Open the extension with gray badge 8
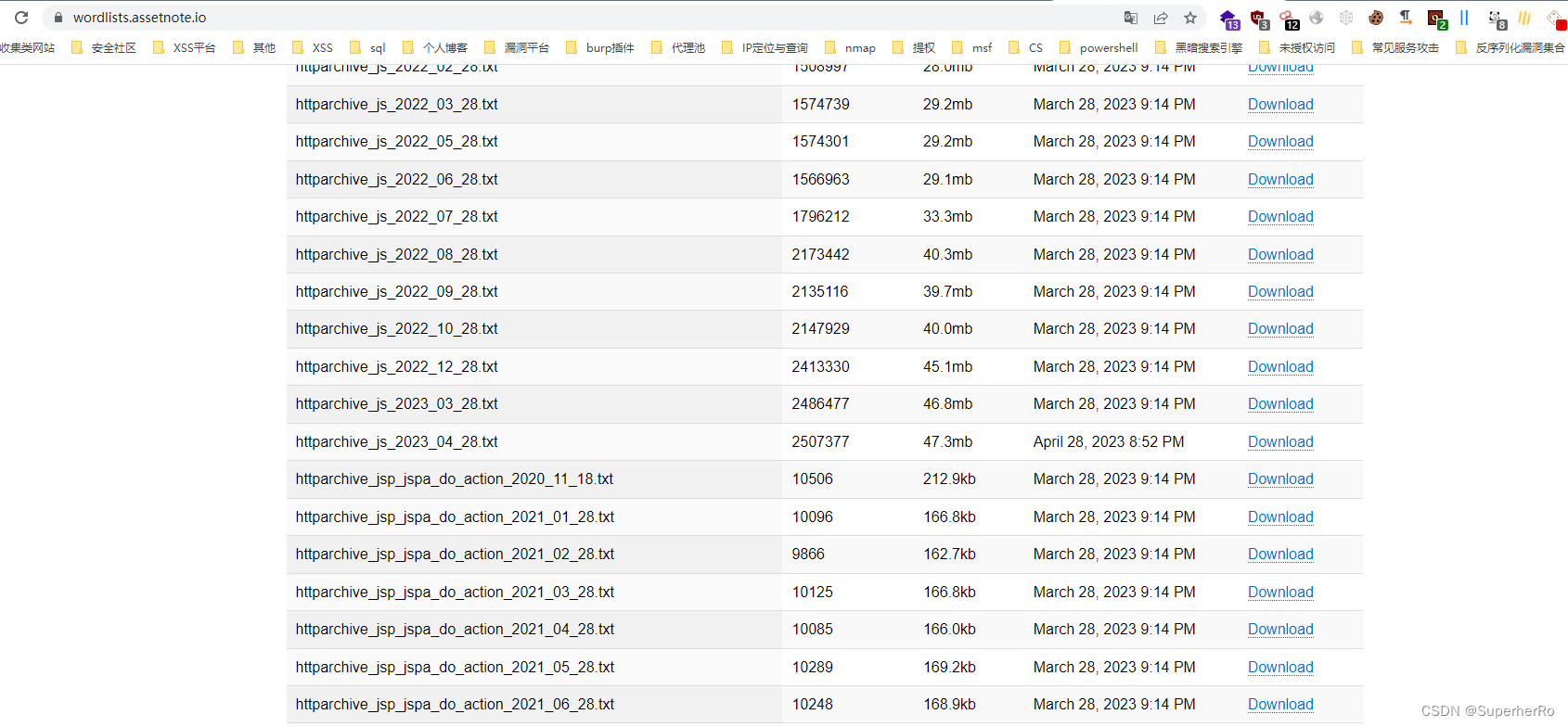This screenshot has width=1568, height=727. click(x=1497, y=19)
